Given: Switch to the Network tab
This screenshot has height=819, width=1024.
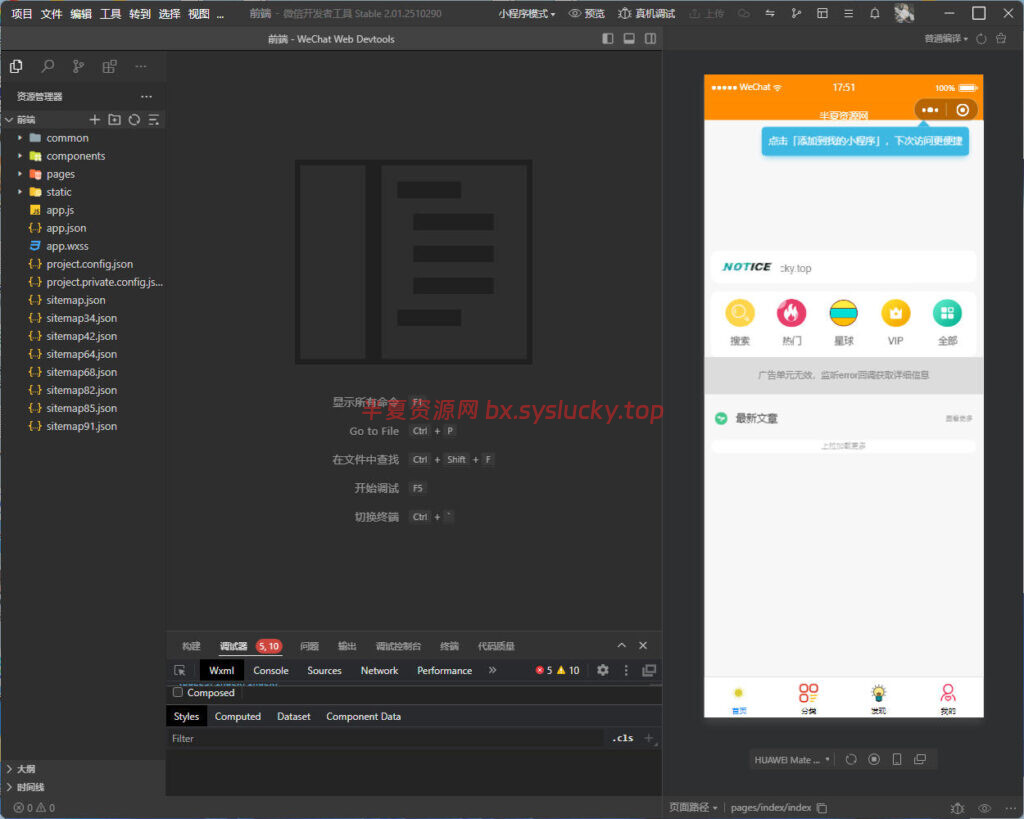Looking at the screenshot, I should tap(379, 671).
